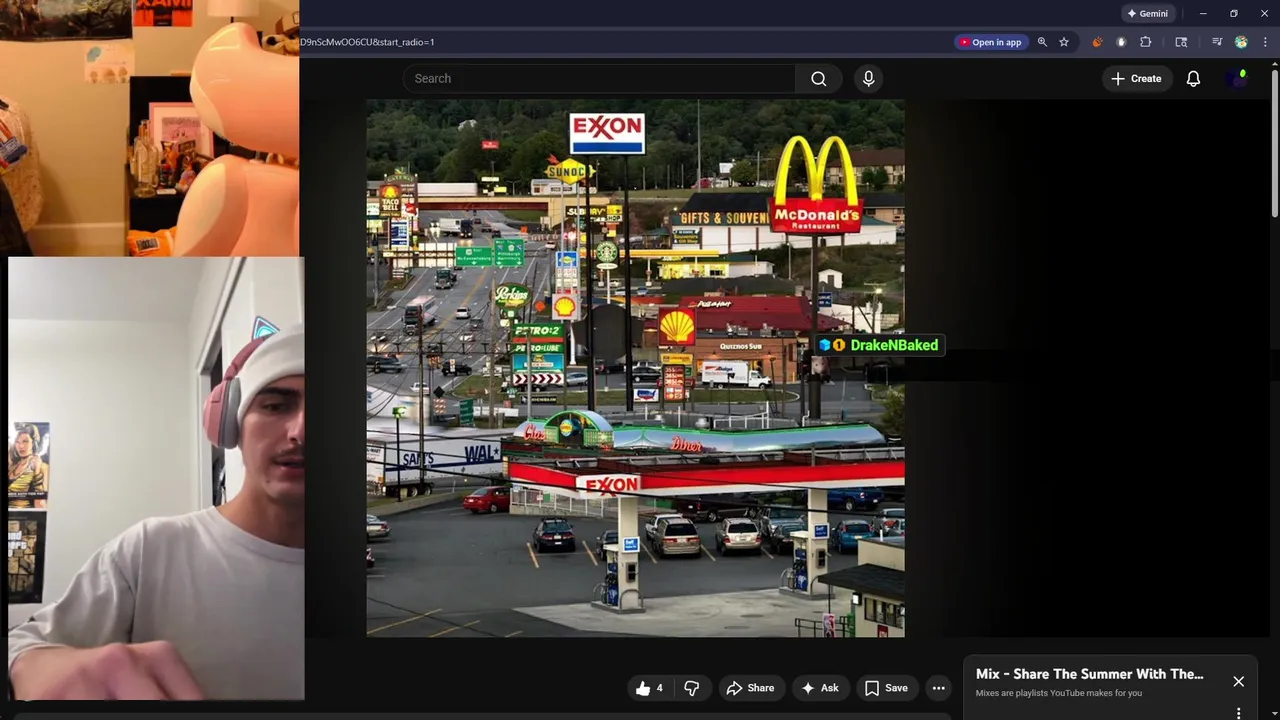This screenshot has height=720, width=1280.
Task: Click the Create button
Action: (1136, 79)
